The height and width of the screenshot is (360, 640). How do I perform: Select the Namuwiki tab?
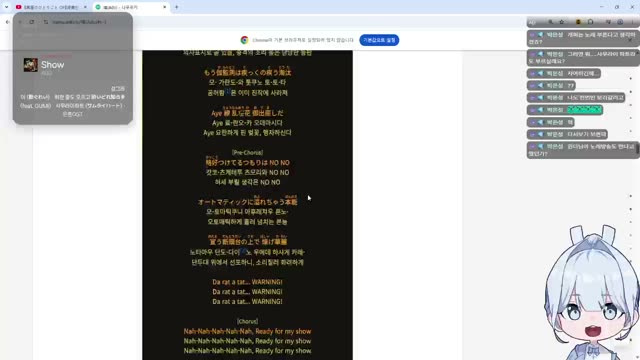point(127,7)
